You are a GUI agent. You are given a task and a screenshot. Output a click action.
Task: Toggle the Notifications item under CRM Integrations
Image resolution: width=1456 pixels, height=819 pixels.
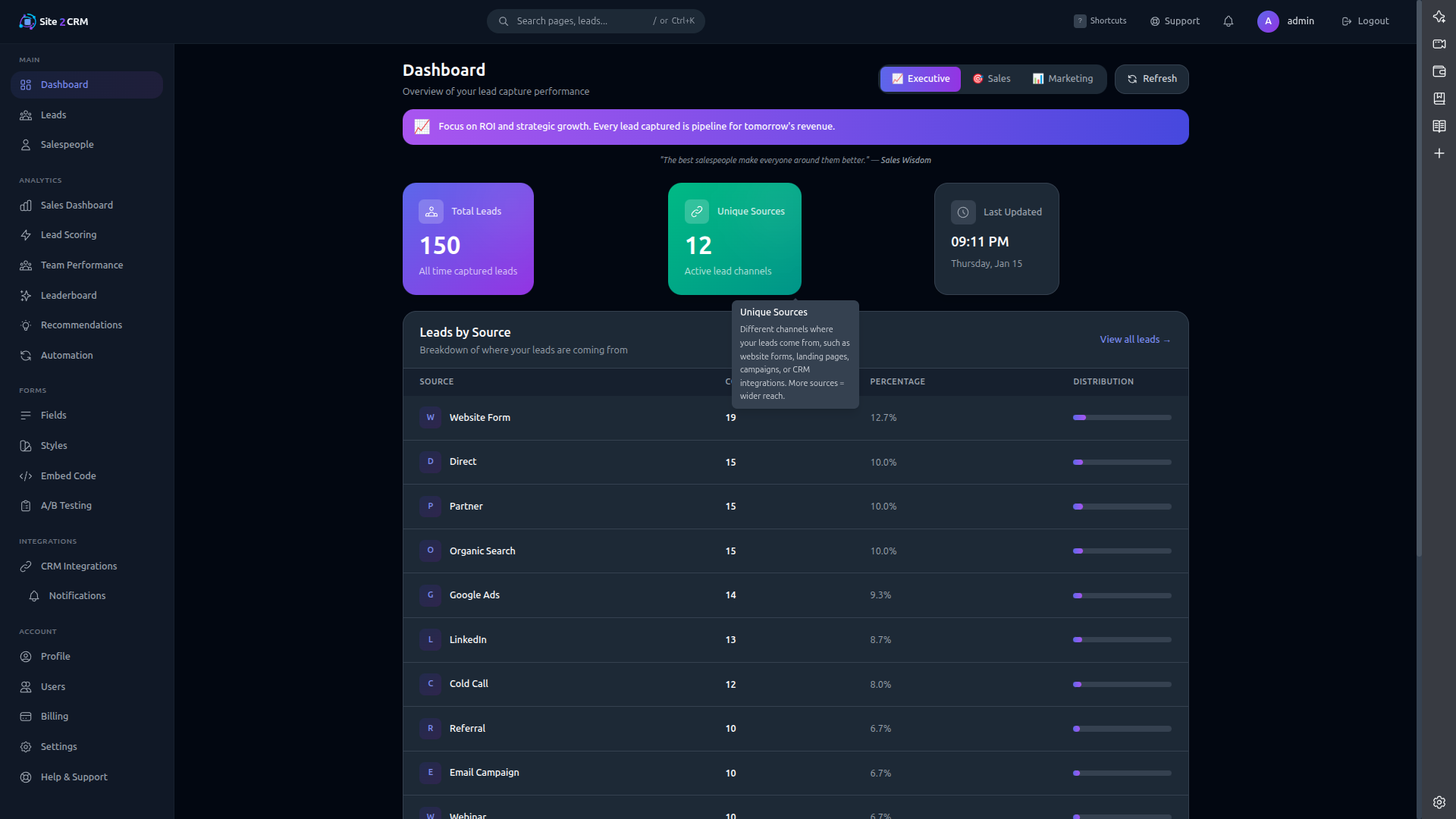point(77,595)
